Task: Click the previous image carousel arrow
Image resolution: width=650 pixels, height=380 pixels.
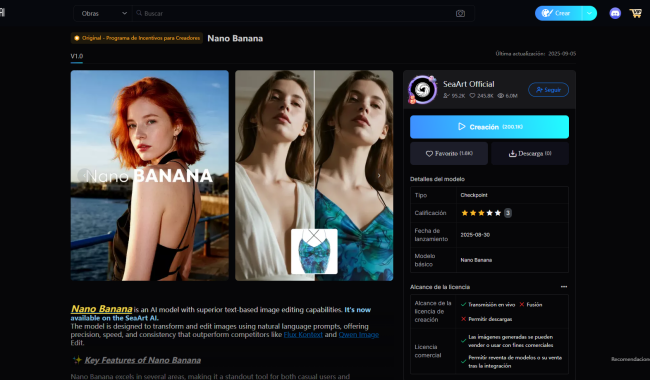Action: [x=84, y=176]
